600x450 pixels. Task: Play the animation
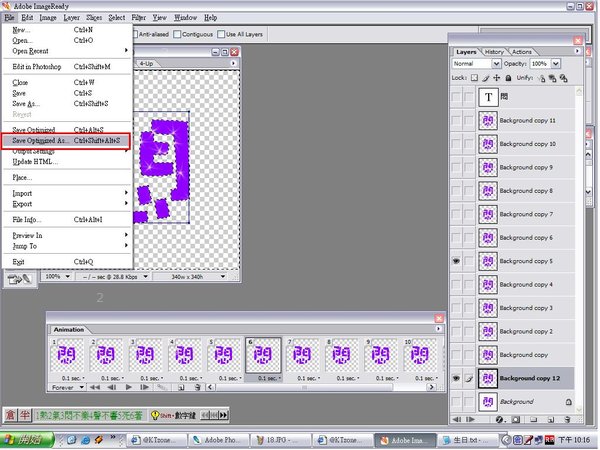(129, 388)
